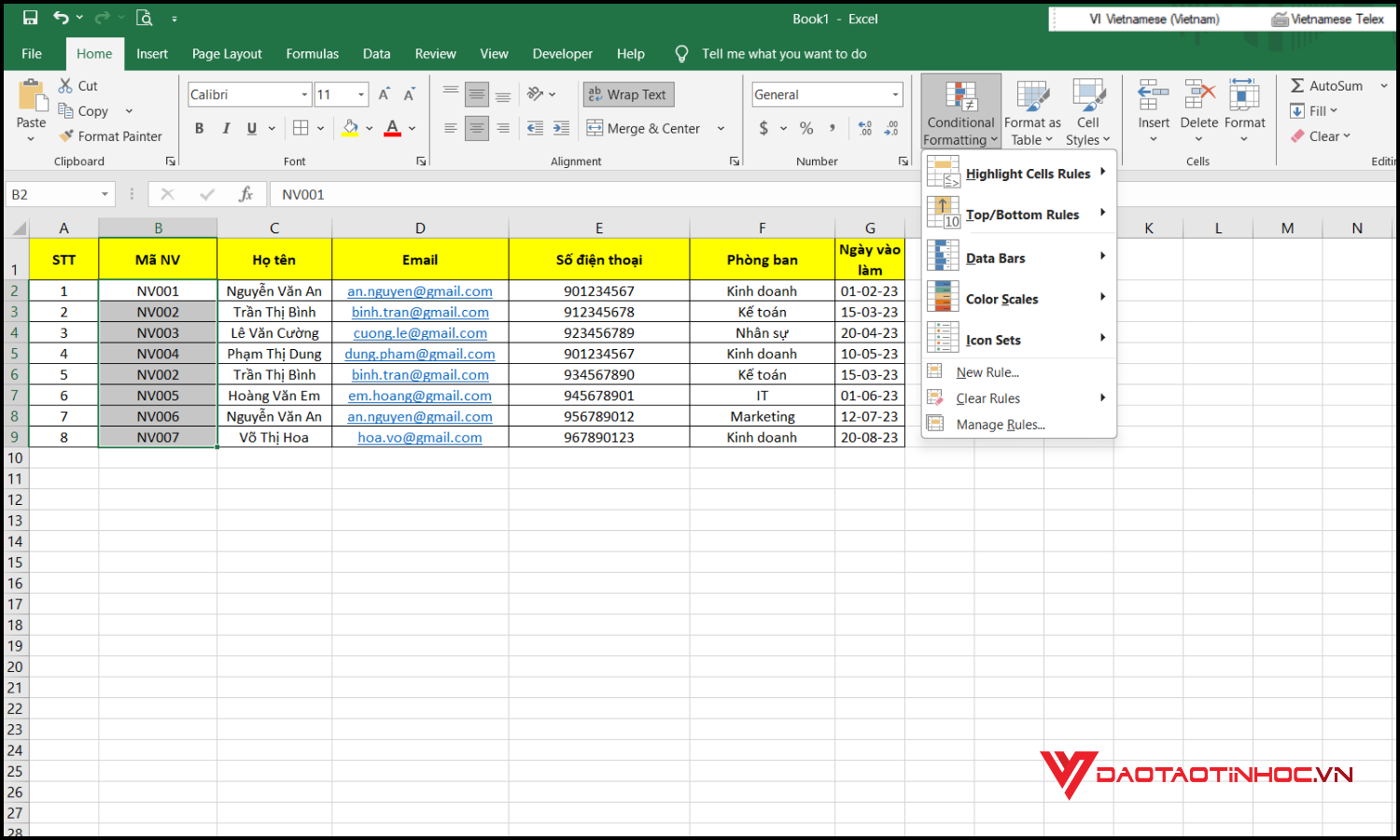Toggle italic formatting
The width and height of the screenshot is (1400, 840).
225,128
